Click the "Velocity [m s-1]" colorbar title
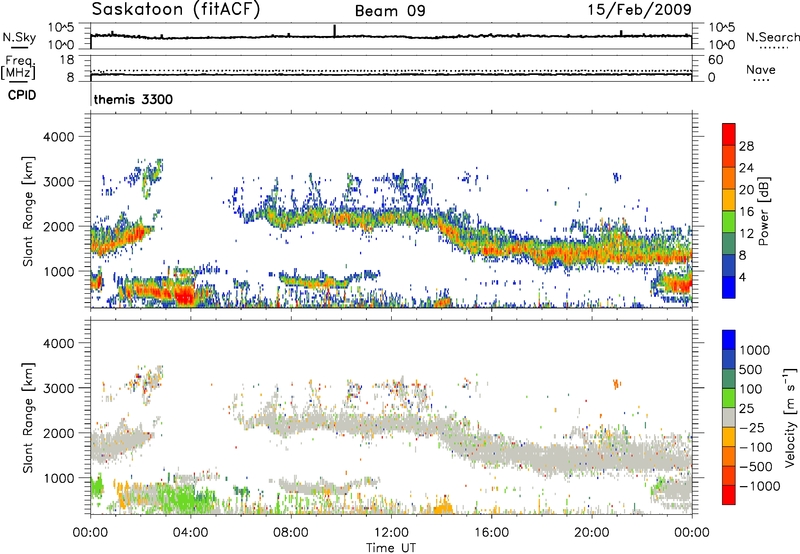This screenshot has width=800, height=554. click(790, 417)
